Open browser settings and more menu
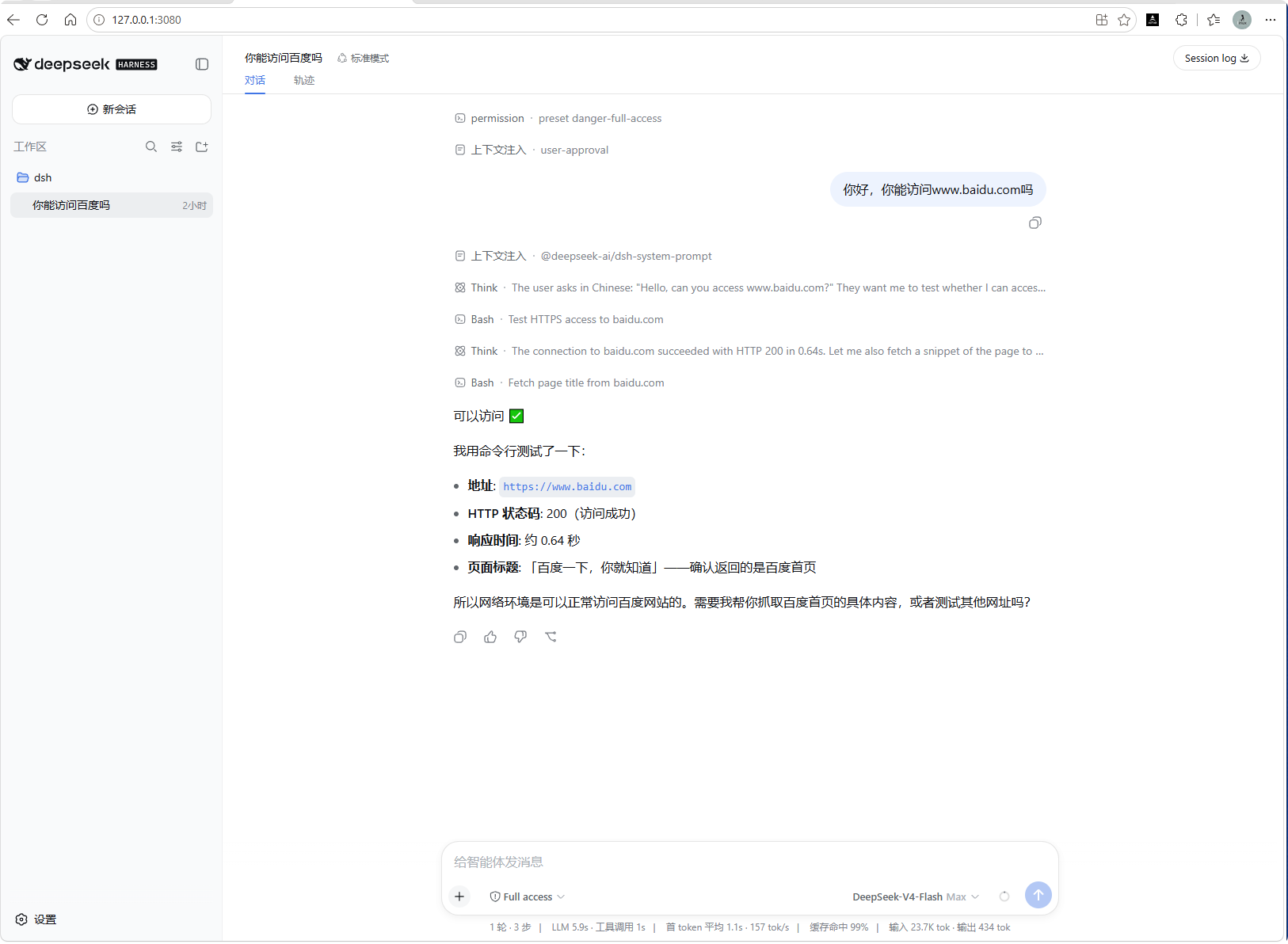This screenshot has height=944, width=1288. pos(1271,20)
